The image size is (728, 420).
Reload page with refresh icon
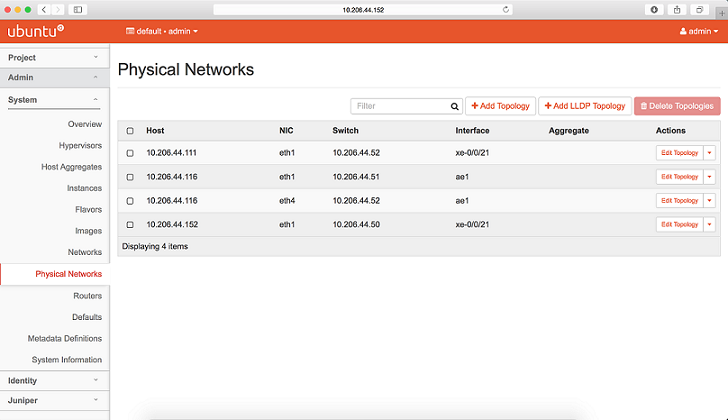pos(506,9)
